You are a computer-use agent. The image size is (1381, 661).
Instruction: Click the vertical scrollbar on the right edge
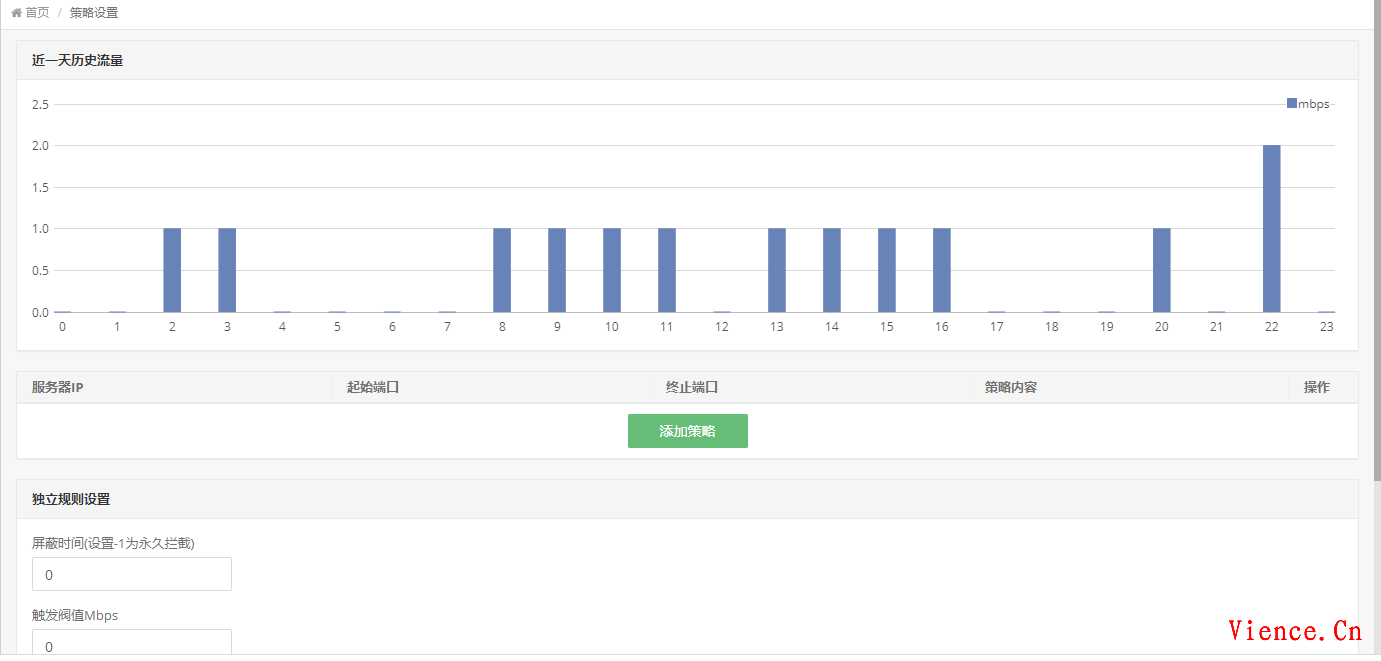(1376, 300)
